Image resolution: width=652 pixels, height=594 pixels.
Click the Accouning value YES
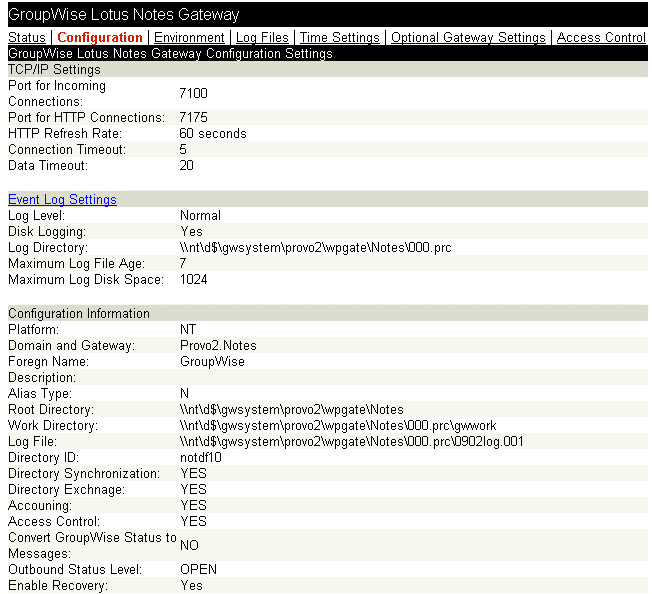coord(193,505)
